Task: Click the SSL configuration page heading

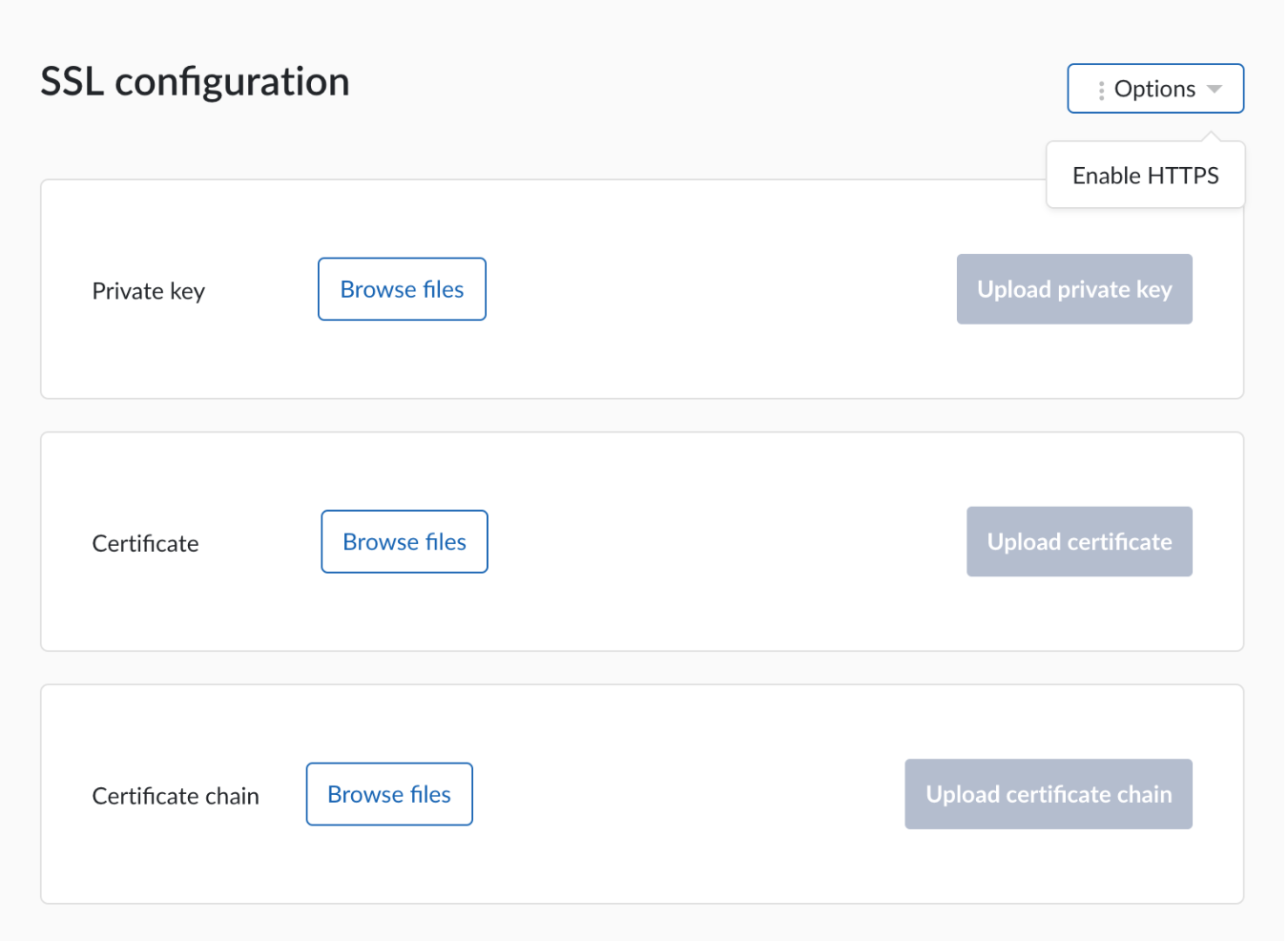Action: (195, 82)
